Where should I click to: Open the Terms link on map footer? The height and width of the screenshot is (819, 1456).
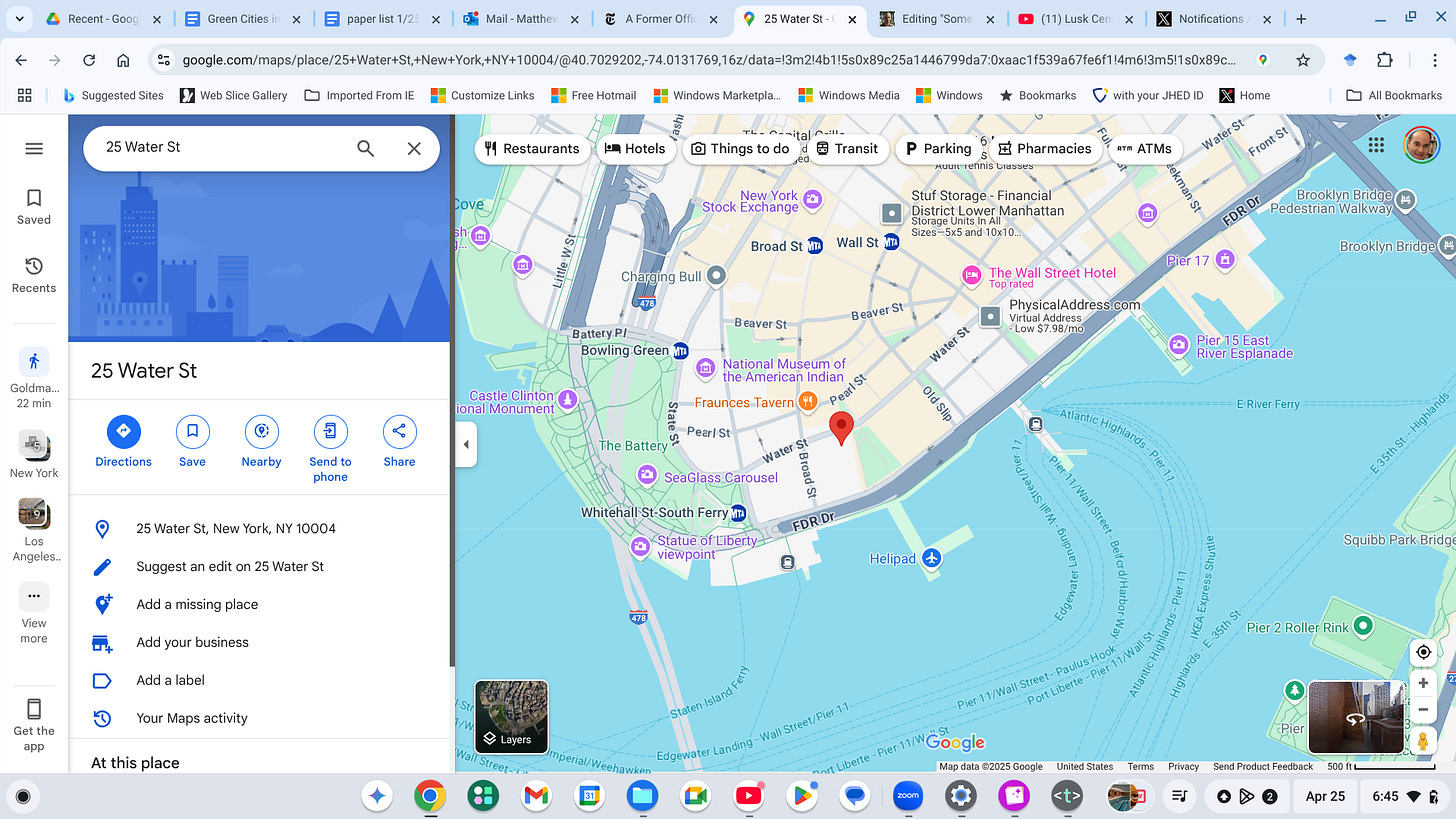click(x=1140, y=766)
